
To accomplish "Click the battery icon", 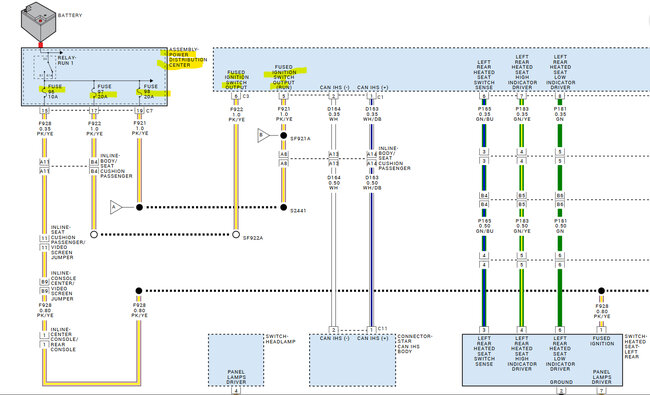I will (x=38, y=22).
